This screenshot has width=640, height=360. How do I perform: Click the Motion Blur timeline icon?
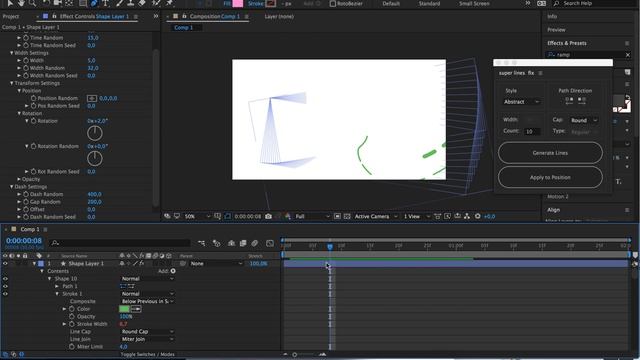254,243
